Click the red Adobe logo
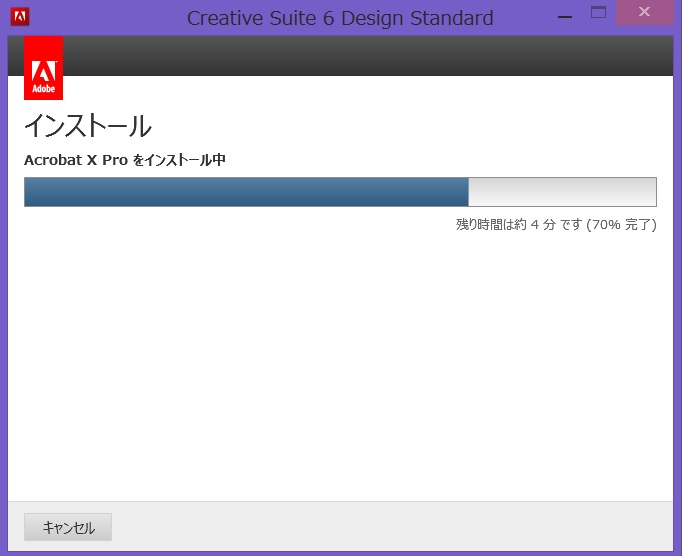The image size is (682, 556). 43,68
